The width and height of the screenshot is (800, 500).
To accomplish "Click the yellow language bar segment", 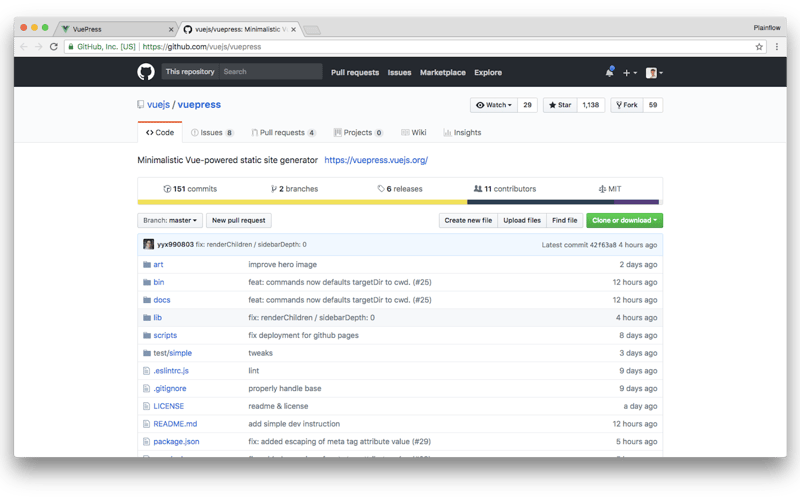I will (302, 202).
